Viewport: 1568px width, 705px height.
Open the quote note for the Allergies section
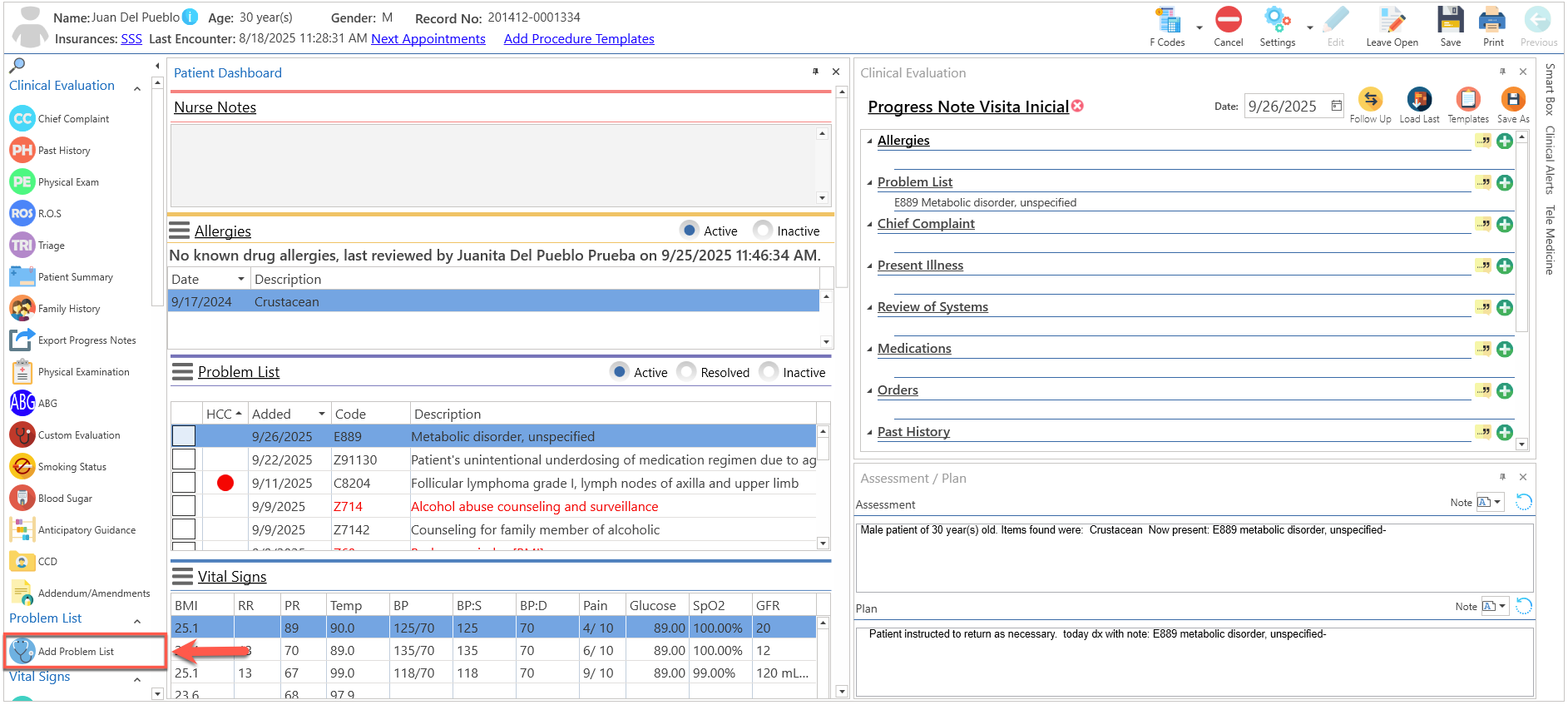click(1484, 141)
